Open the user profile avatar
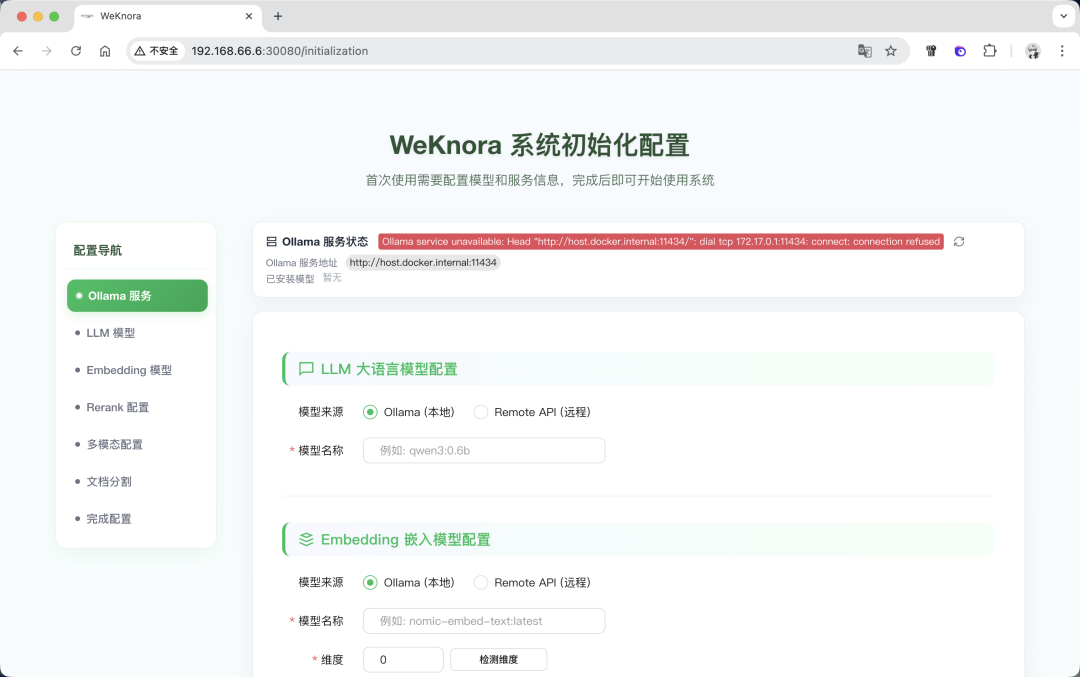Image resolution: width=1080 pixels, height=677 pixels. click(1032, 51)
